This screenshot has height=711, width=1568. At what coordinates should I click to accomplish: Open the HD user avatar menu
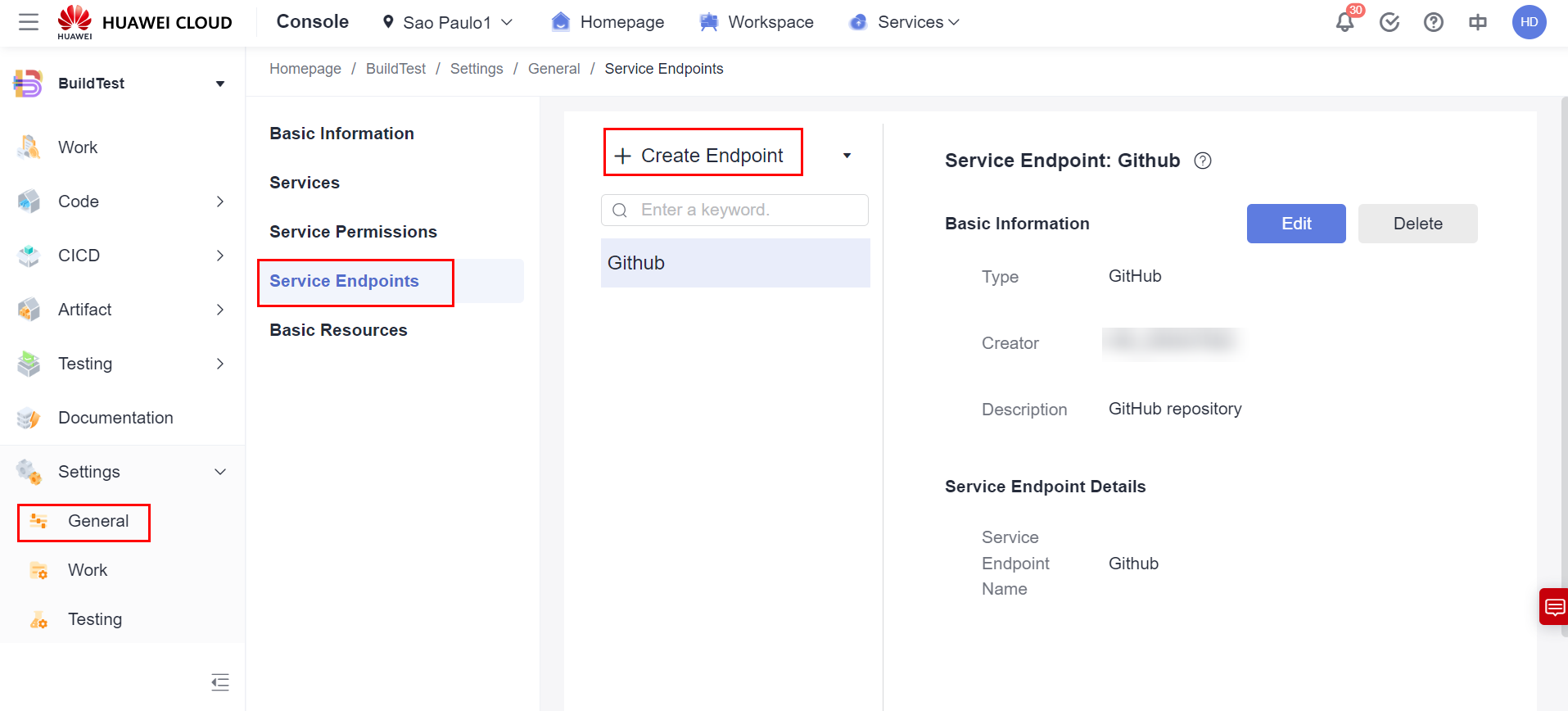[x=1529, y=22]
